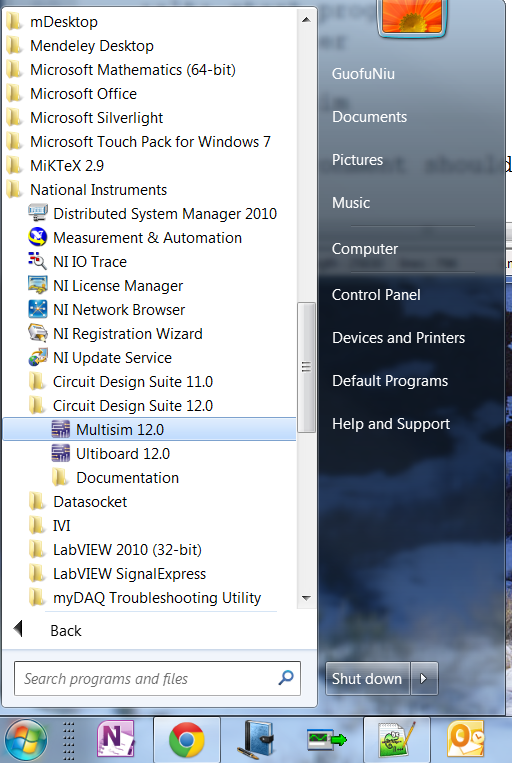Open the GuofuNiu user folder
The width and height of the screenshot is (512, 763).
(363, 73)
